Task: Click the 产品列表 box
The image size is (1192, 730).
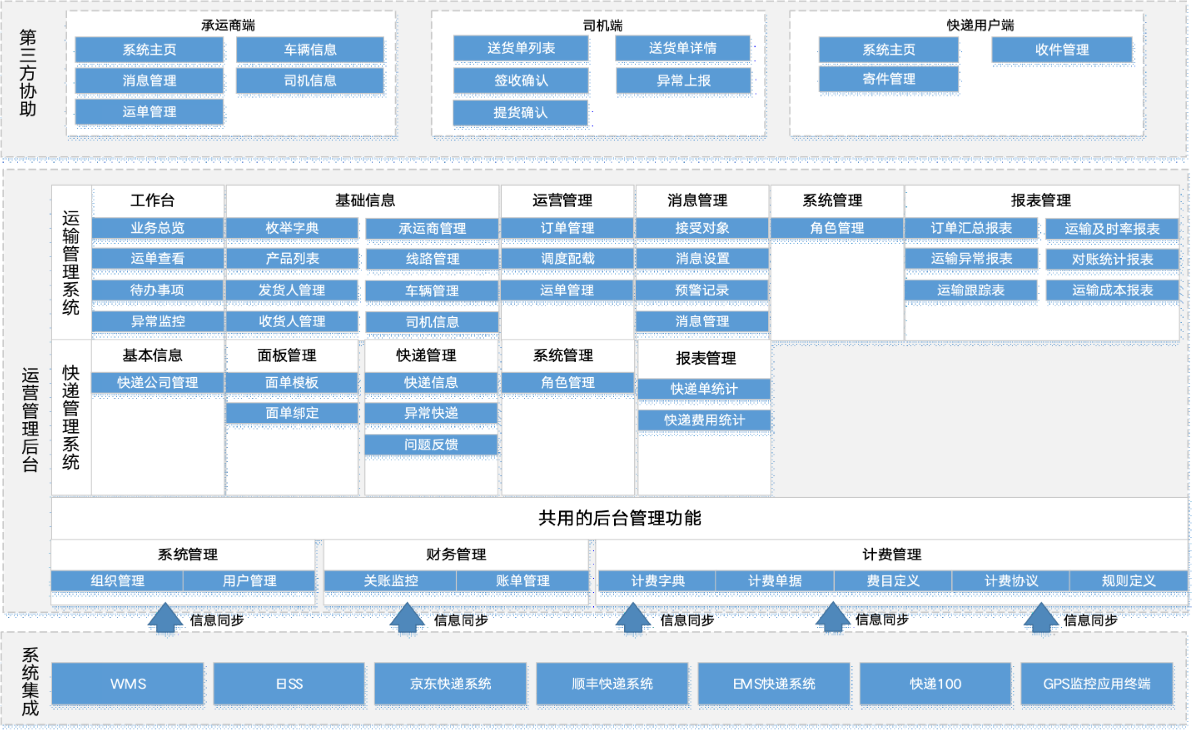Action: 292,259
